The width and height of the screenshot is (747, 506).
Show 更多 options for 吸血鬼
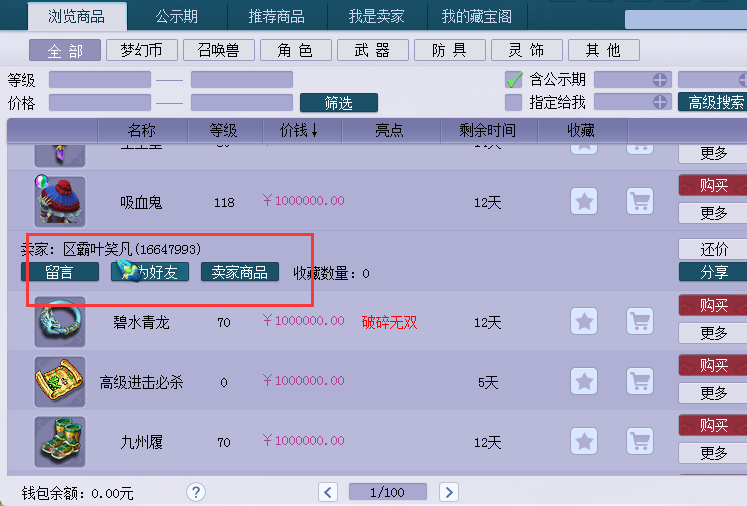(713, 213)
